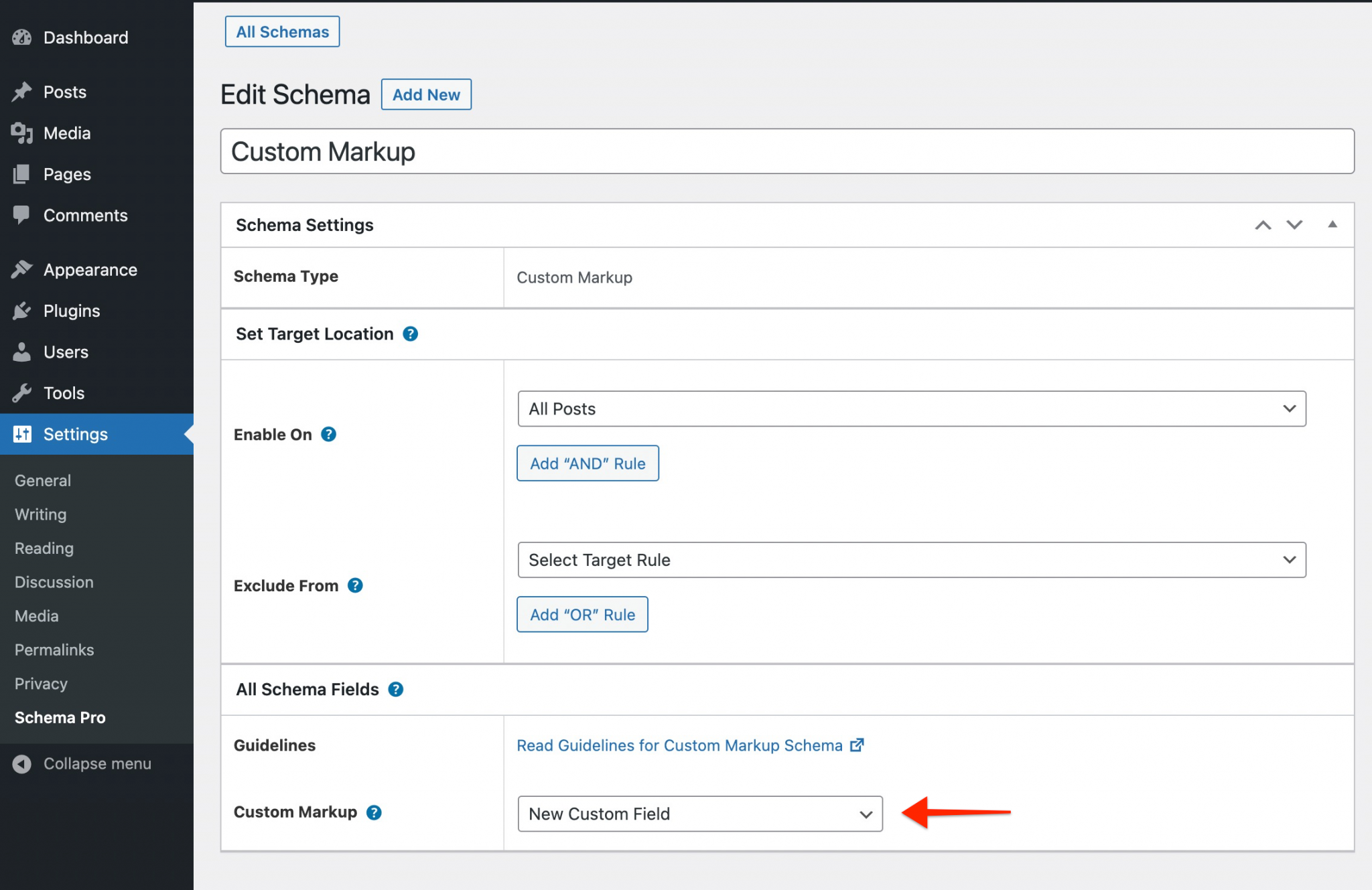Edit the Custom Markup title field
The image size is (1372, 890).
click(603, 151)
